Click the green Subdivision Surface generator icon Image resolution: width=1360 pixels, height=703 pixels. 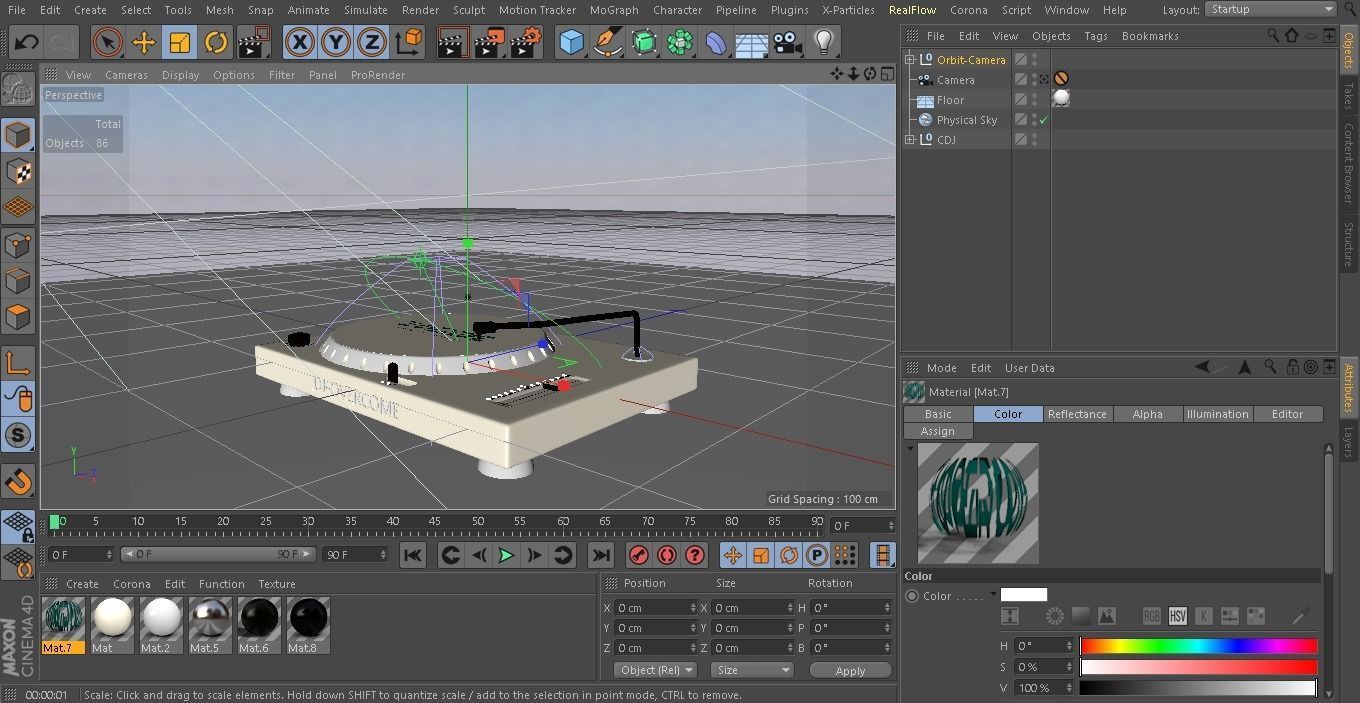pyautogui.click(x=644, y=43)
